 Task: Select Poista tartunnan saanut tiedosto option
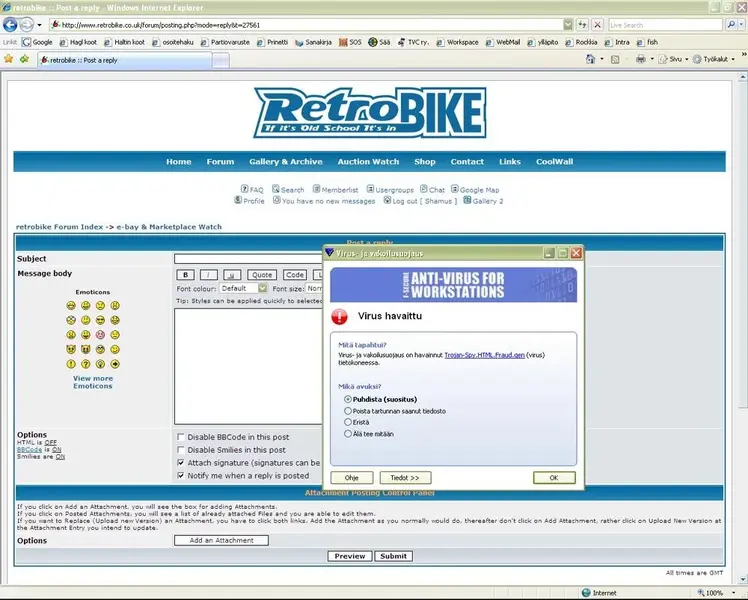coord(348,411)
